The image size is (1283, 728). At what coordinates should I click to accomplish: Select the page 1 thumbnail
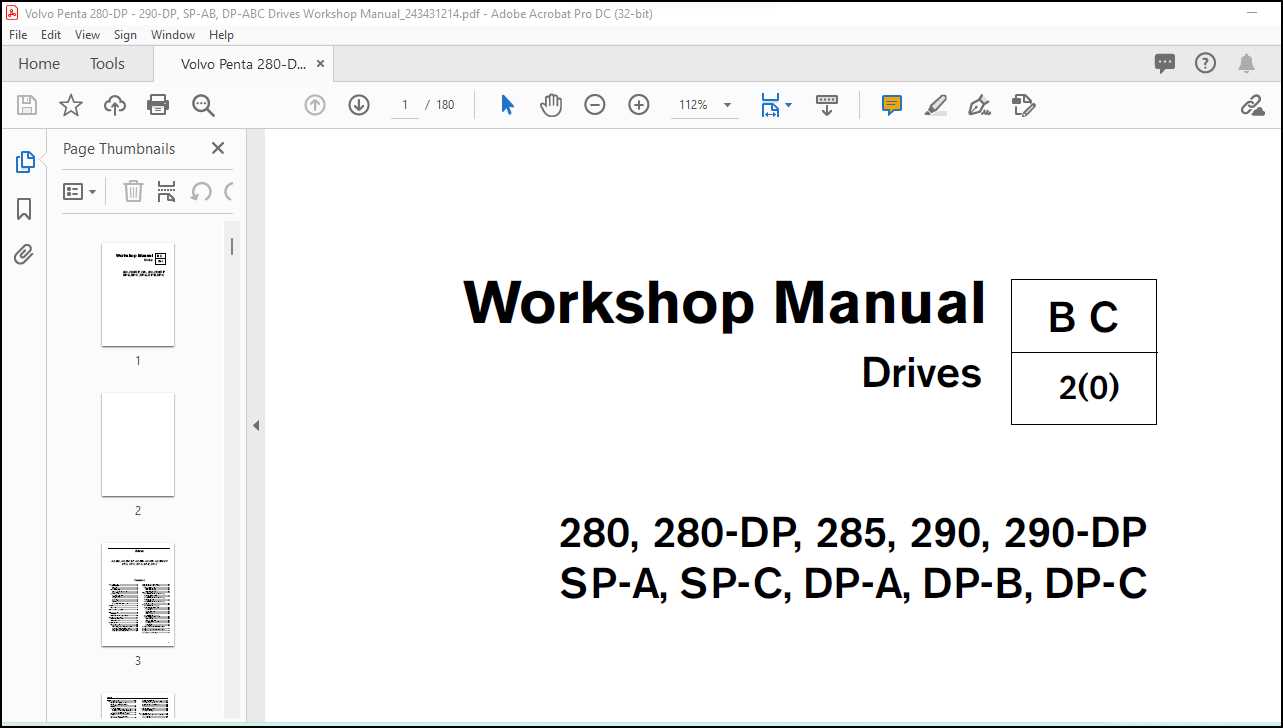138,294
